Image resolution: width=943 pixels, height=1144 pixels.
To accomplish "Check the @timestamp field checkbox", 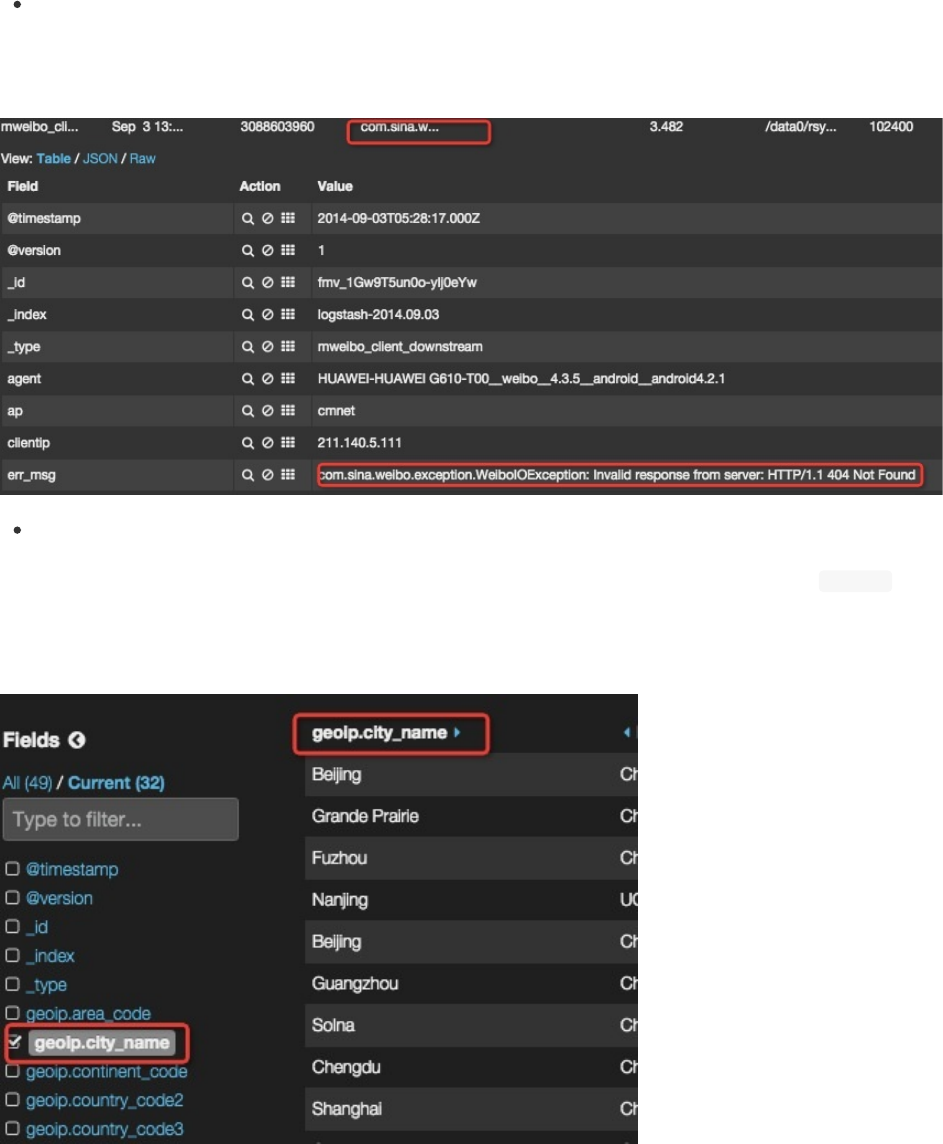I will click(x=12, y=869).
